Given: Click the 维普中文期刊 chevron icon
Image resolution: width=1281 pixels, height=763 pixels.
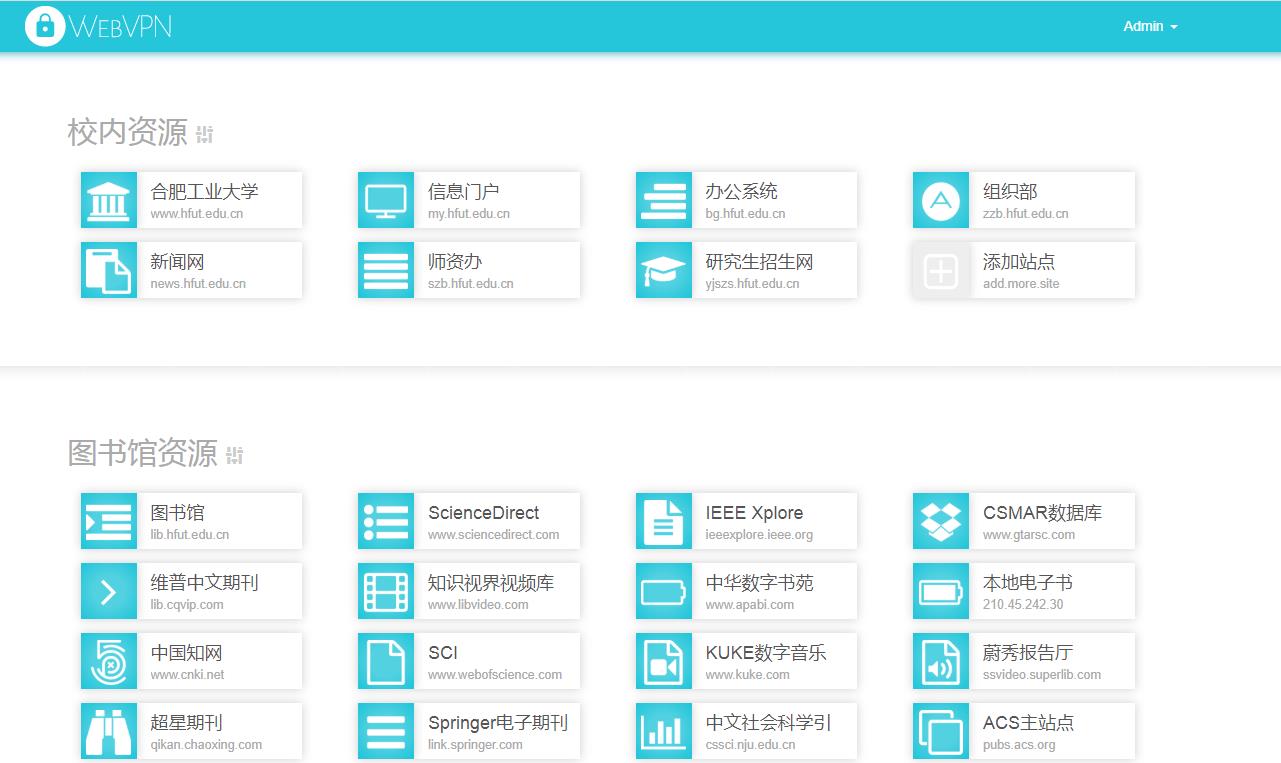Looking at the screenshot, I should coord(109,591).
